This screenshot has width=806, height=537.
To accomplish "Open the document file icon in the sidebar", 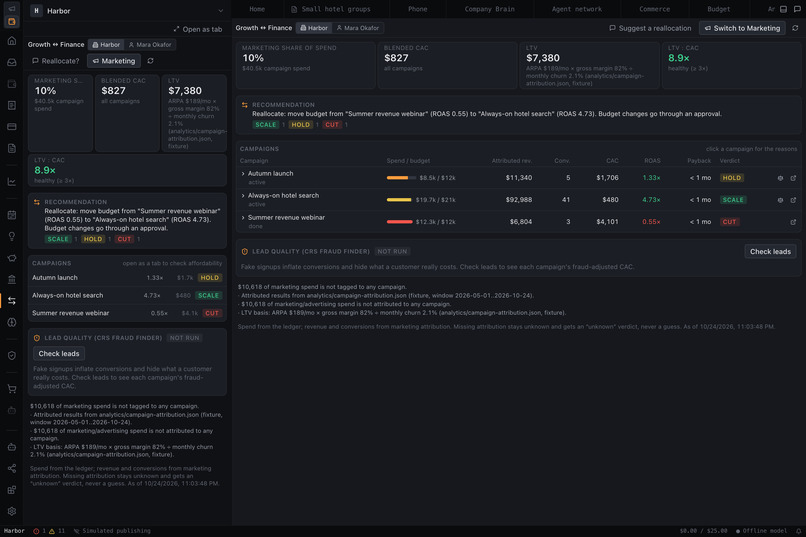I will [11, 148].
